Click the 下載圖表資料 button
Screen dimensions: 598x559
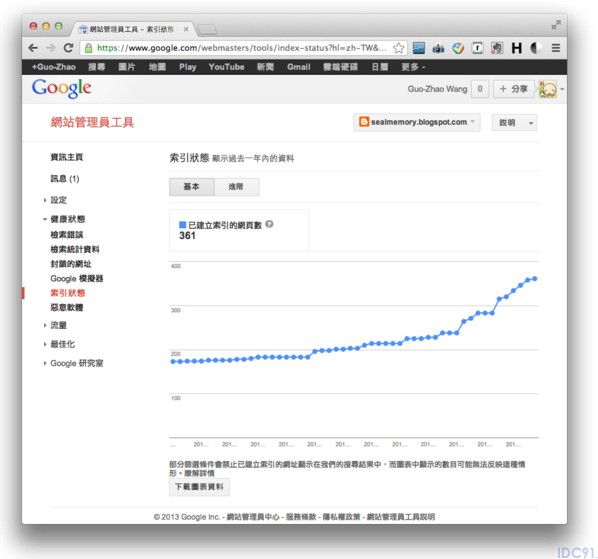click(199, 487)
